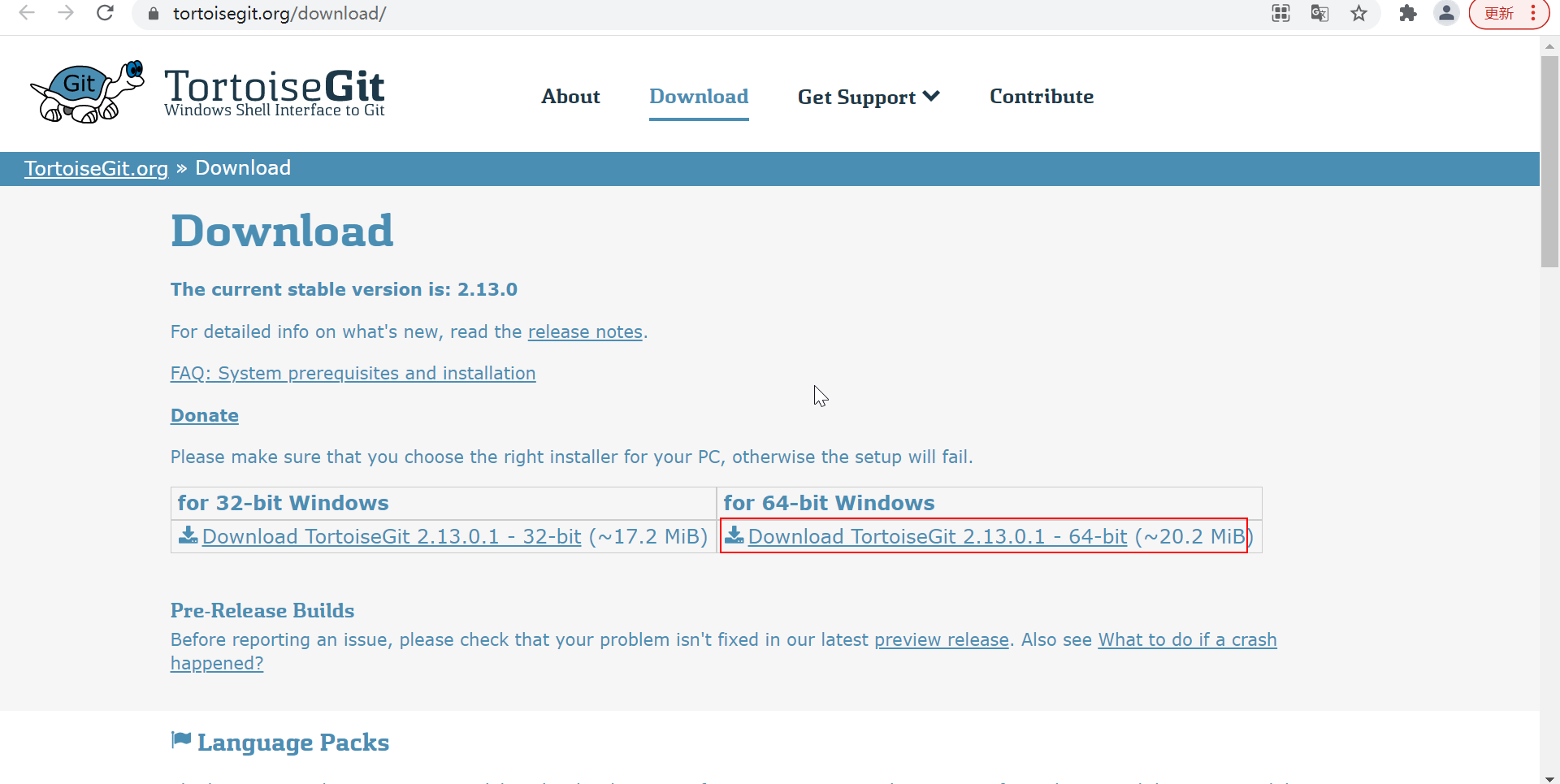
Task: Click the vertical scrollbar thumb
Action: click(1549, 161)
